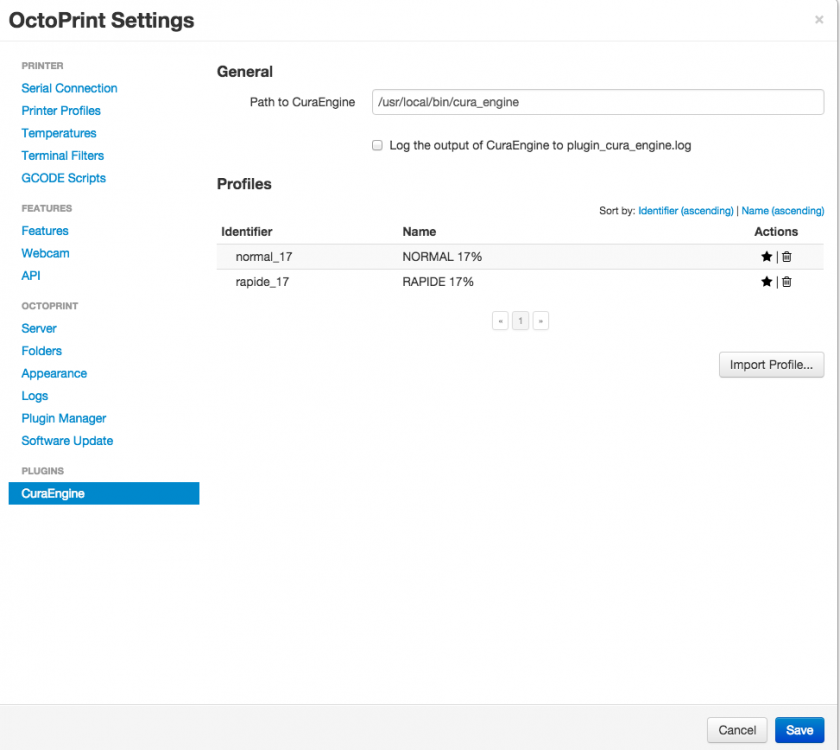Save the OctoPrint settings
Screen dimensions: 840x750
799,730
